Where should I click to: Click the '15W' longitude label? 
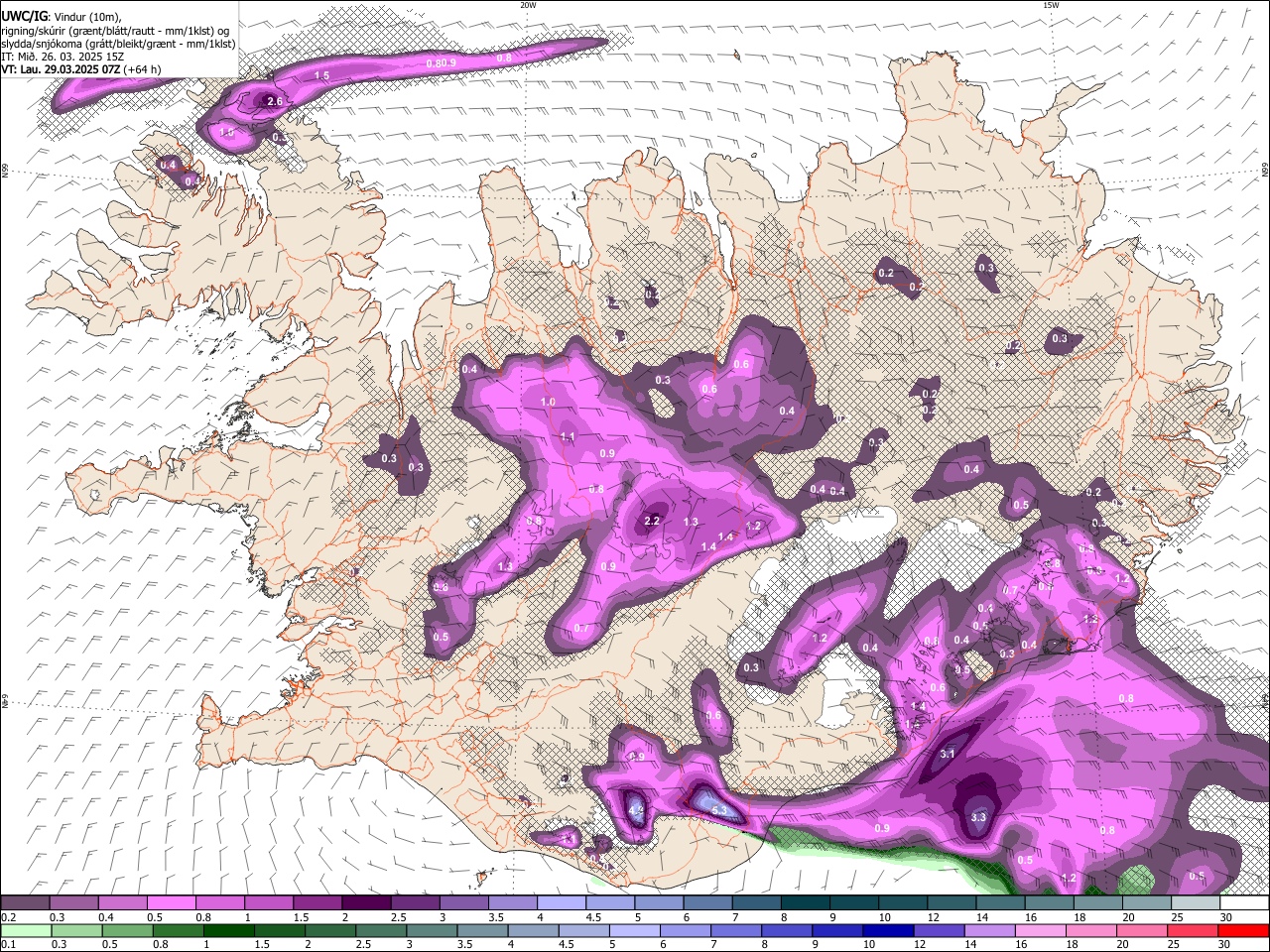1051,5
